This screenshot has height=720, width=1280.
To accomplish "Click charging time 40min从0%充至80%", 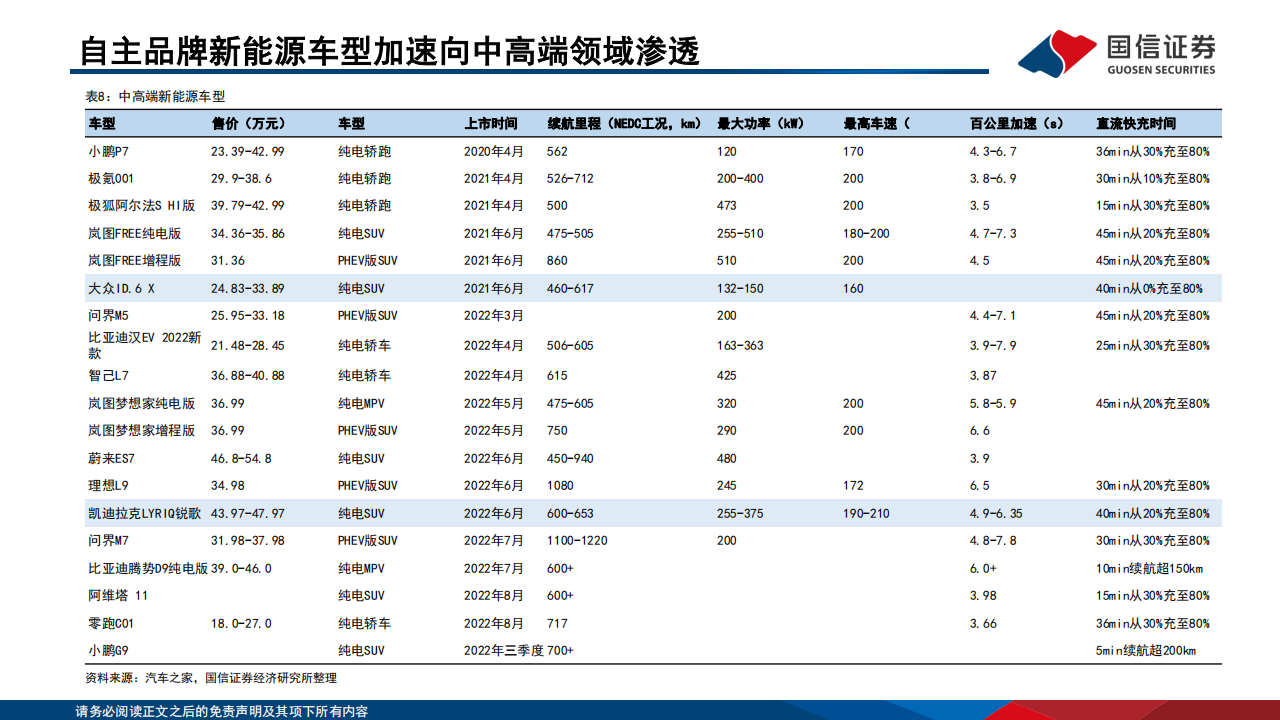I will coord(1150,288).
